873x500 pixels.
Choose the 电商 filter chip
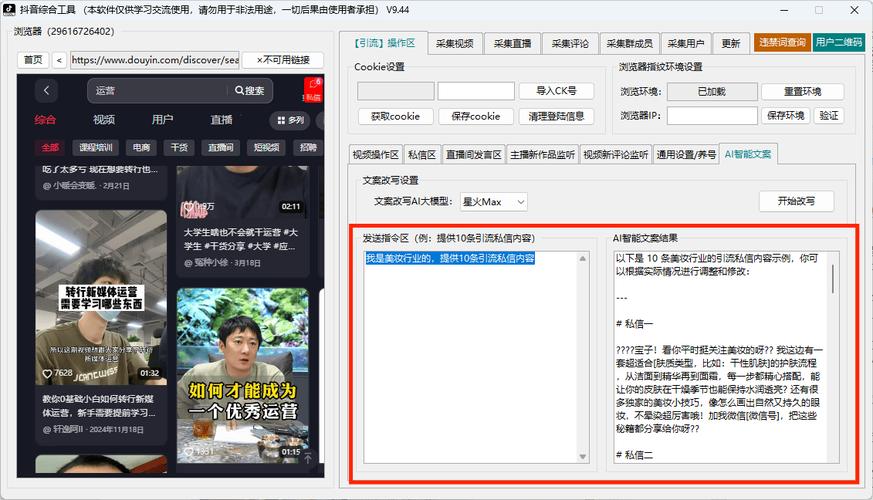click(141, 148)
